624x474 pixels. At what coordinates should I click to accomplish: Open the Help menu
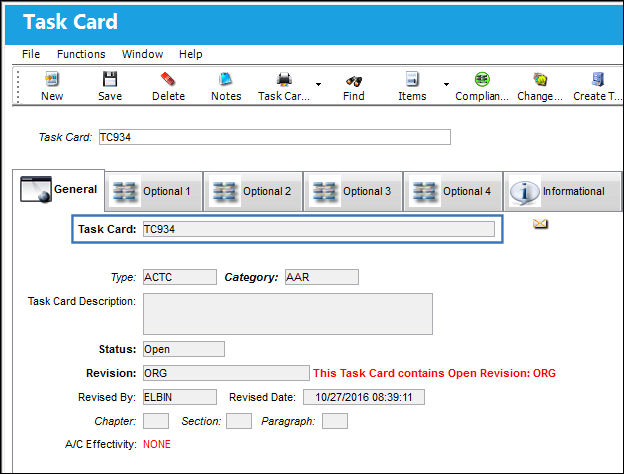[191, 54]
